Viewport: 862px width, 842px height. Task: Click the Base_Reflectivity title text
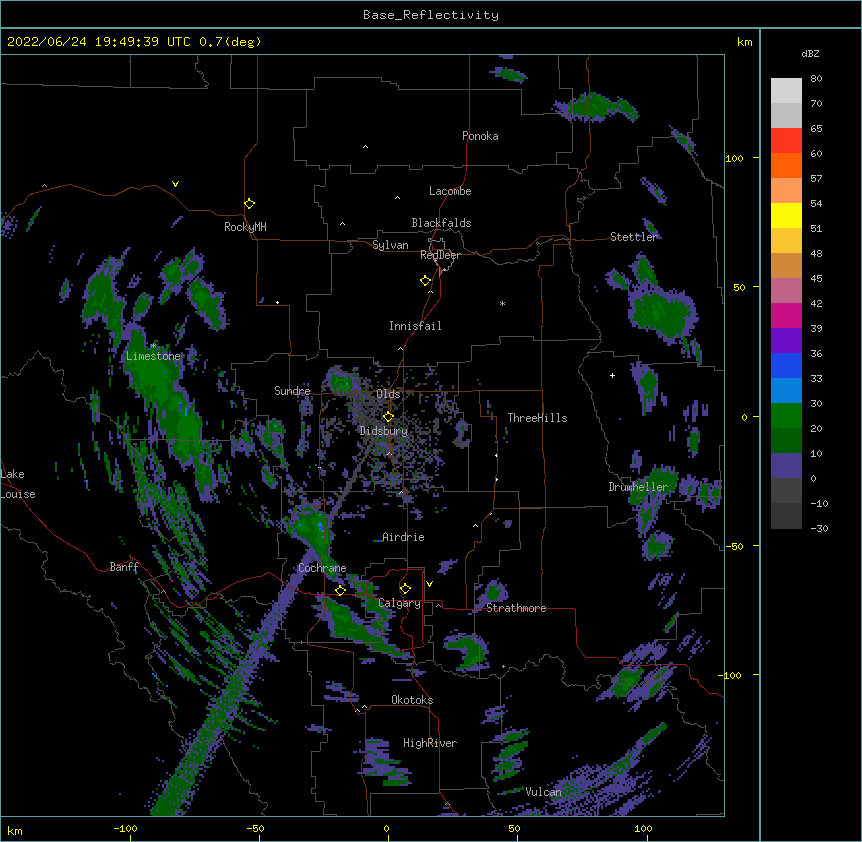tap(431, 15)
